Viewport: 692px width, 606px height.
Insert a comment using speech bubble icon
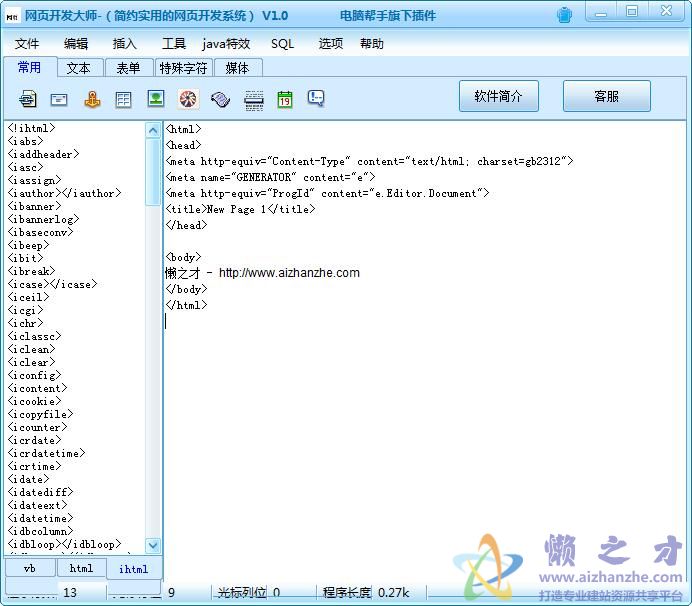coord(316,98)
